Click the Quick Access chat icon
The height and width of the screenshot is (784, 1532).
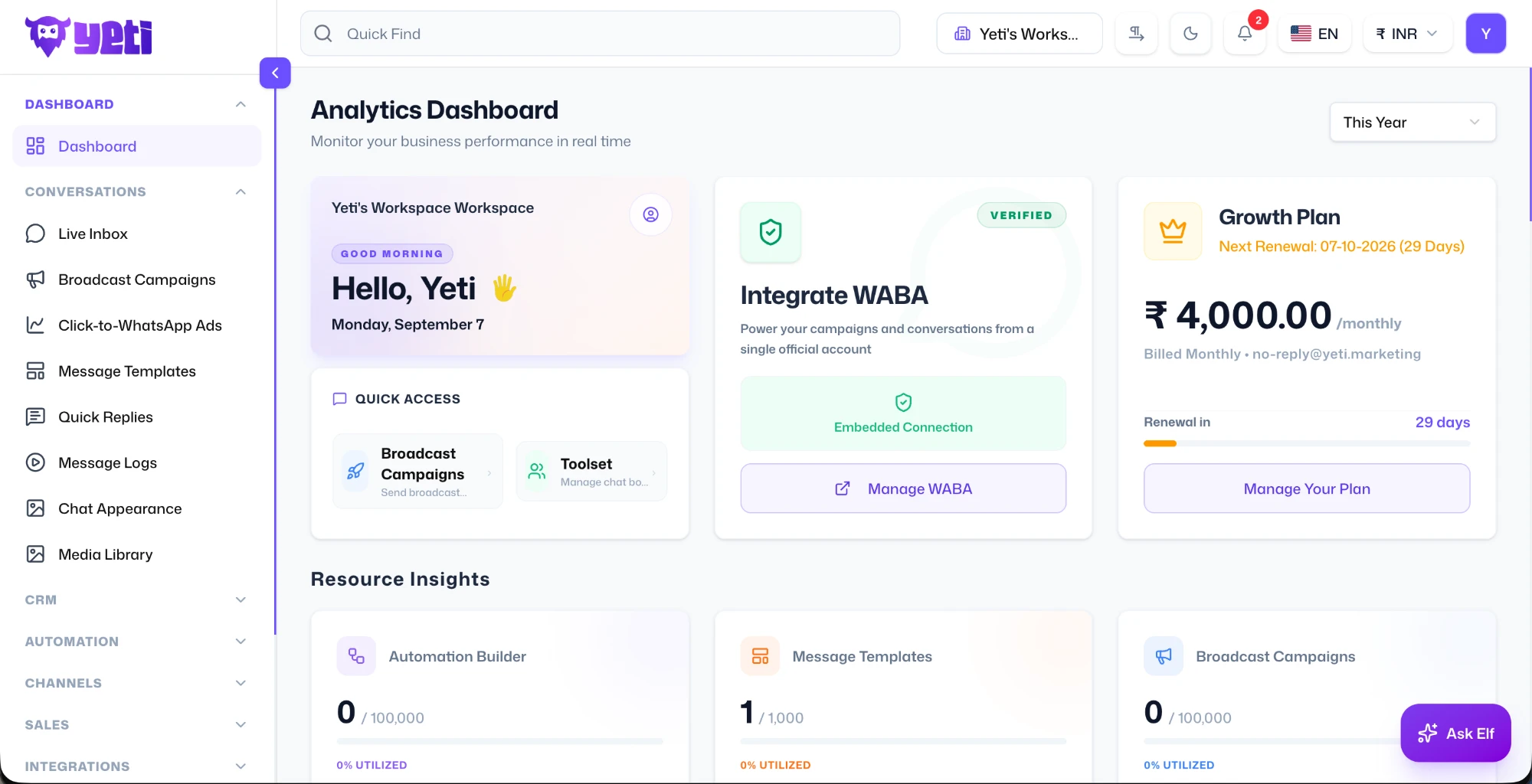coord(339,399)
